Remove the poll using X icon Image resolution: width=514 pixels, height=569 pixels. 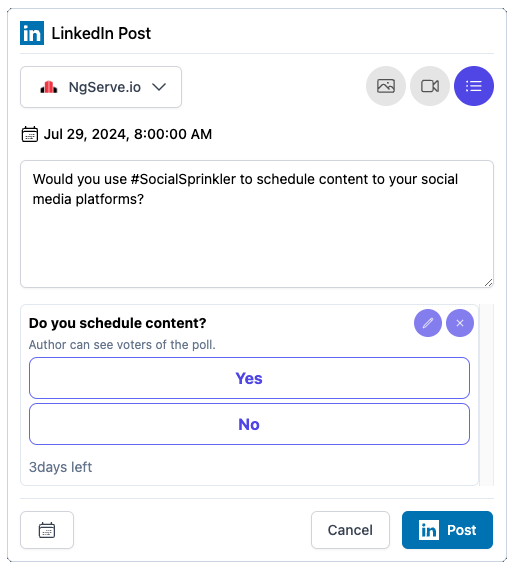[x=460, y=323]
